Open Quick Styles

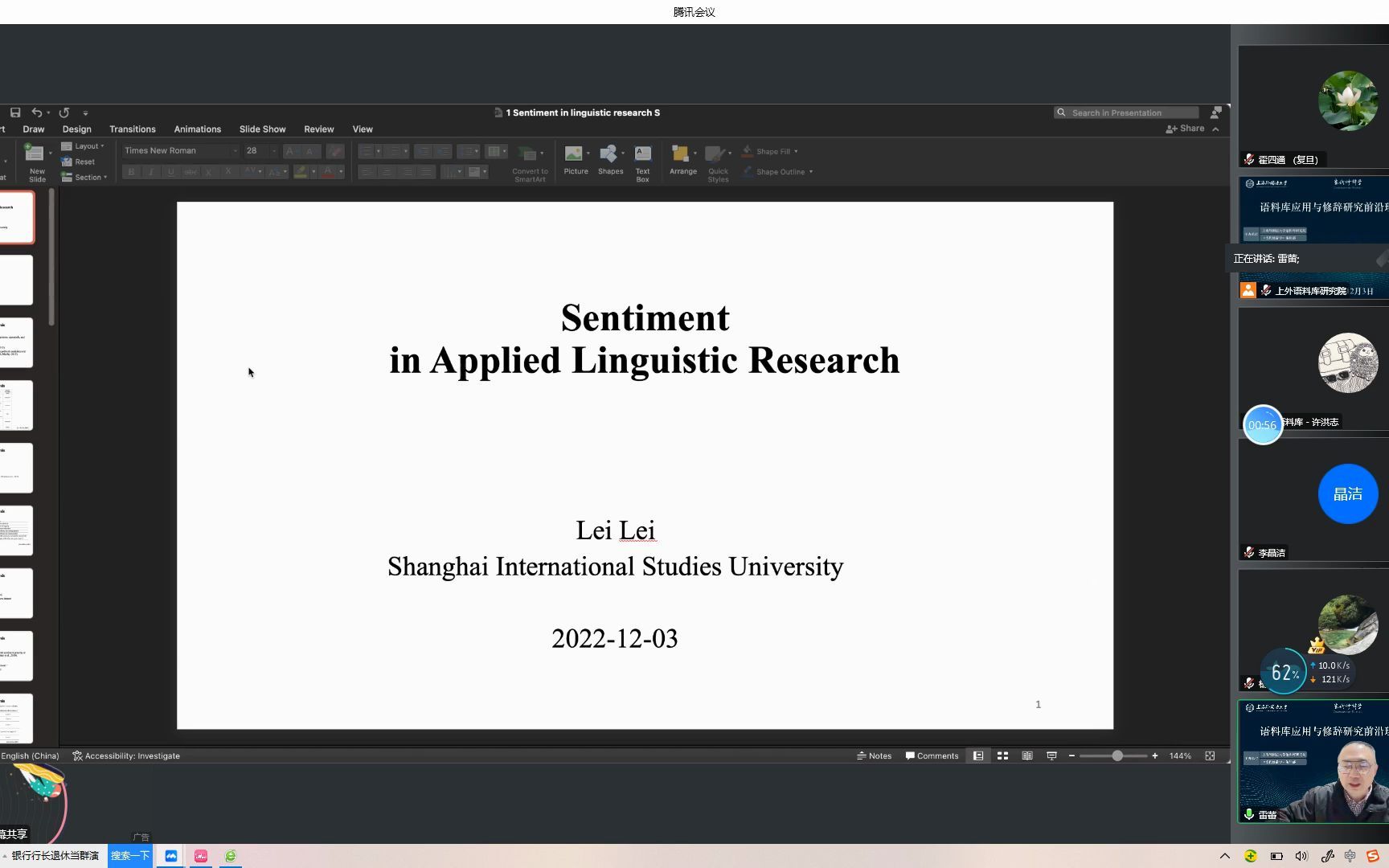point(718,164)
